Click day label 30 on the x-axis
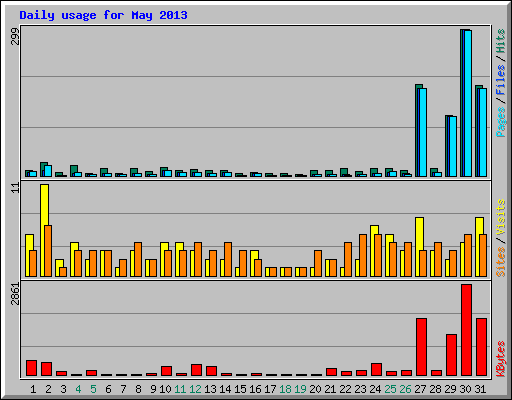The height and width of the screenshot is (400, 512). [465, 389]
